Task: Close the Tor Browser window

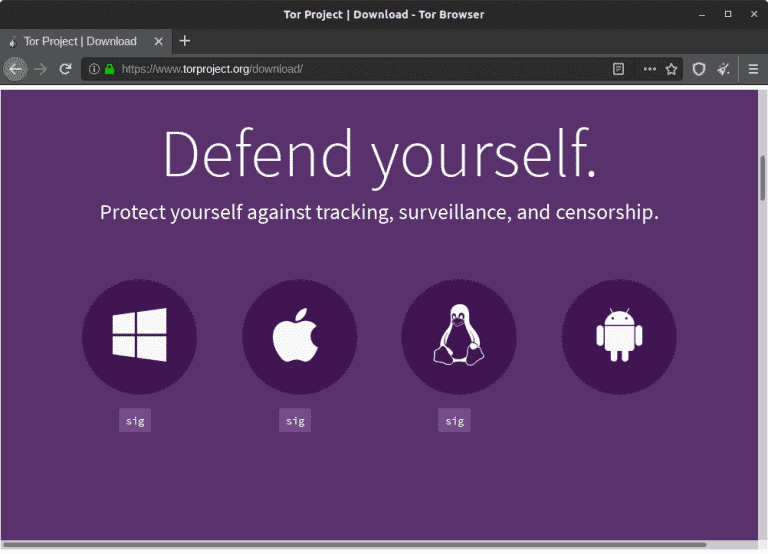Action: [x=754, y=14]
